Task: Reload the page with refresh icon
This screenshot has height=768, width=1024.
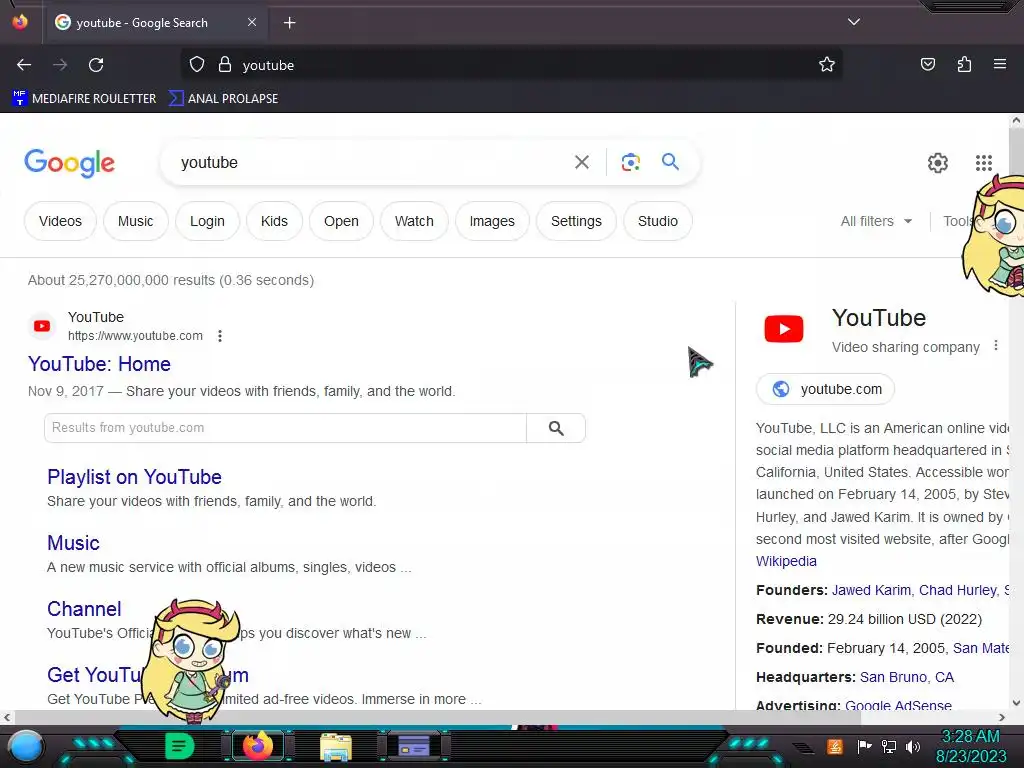Action: coord(96,65)
